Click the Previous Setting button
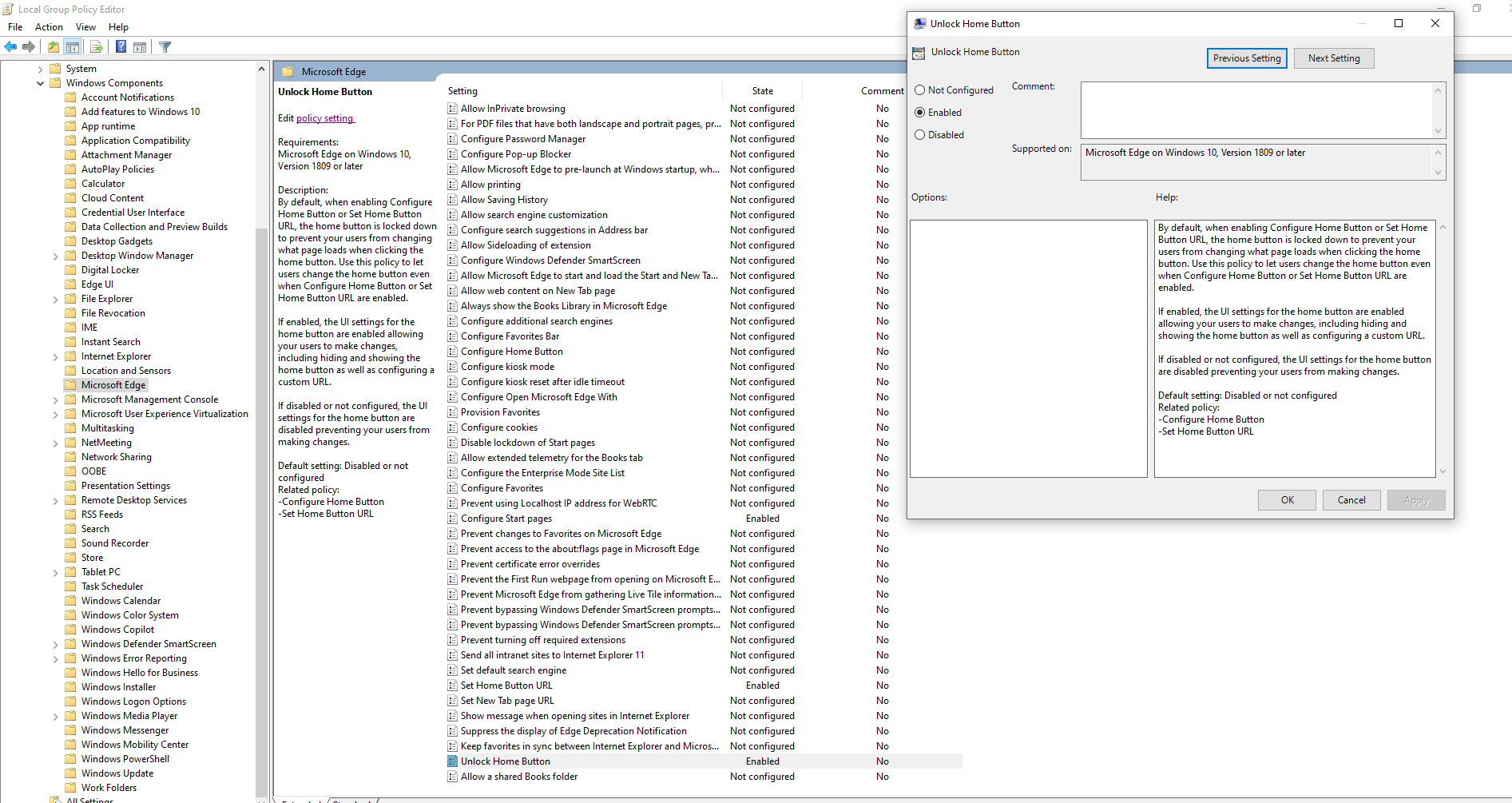The width and height of the screenshot is (1512, 803). point(1247,58)
